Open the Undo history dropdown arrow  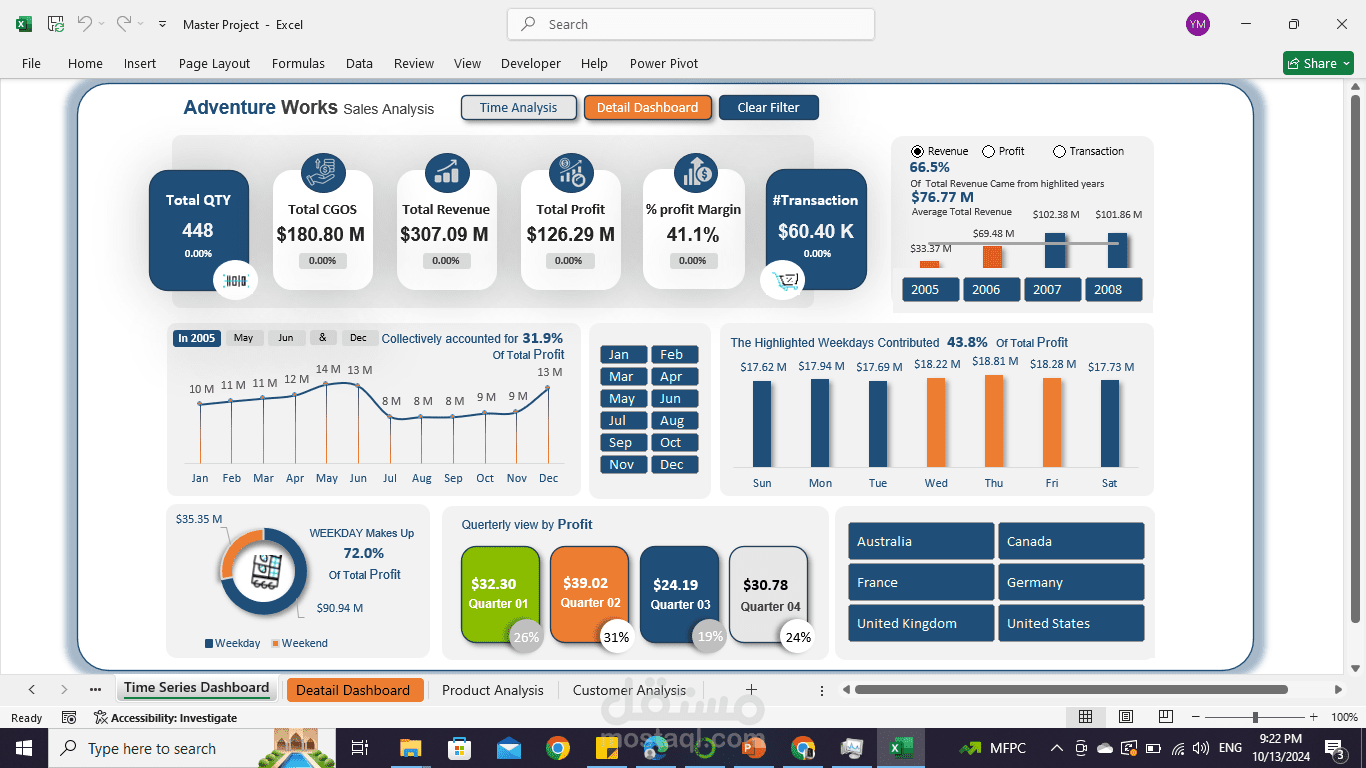[102, 24]
